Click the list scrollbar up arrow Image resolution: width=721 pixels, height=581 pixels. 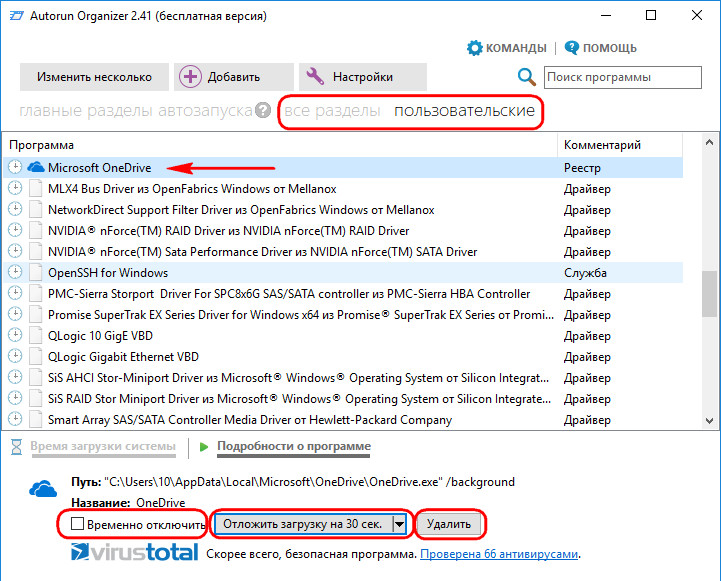click(710, 142)
